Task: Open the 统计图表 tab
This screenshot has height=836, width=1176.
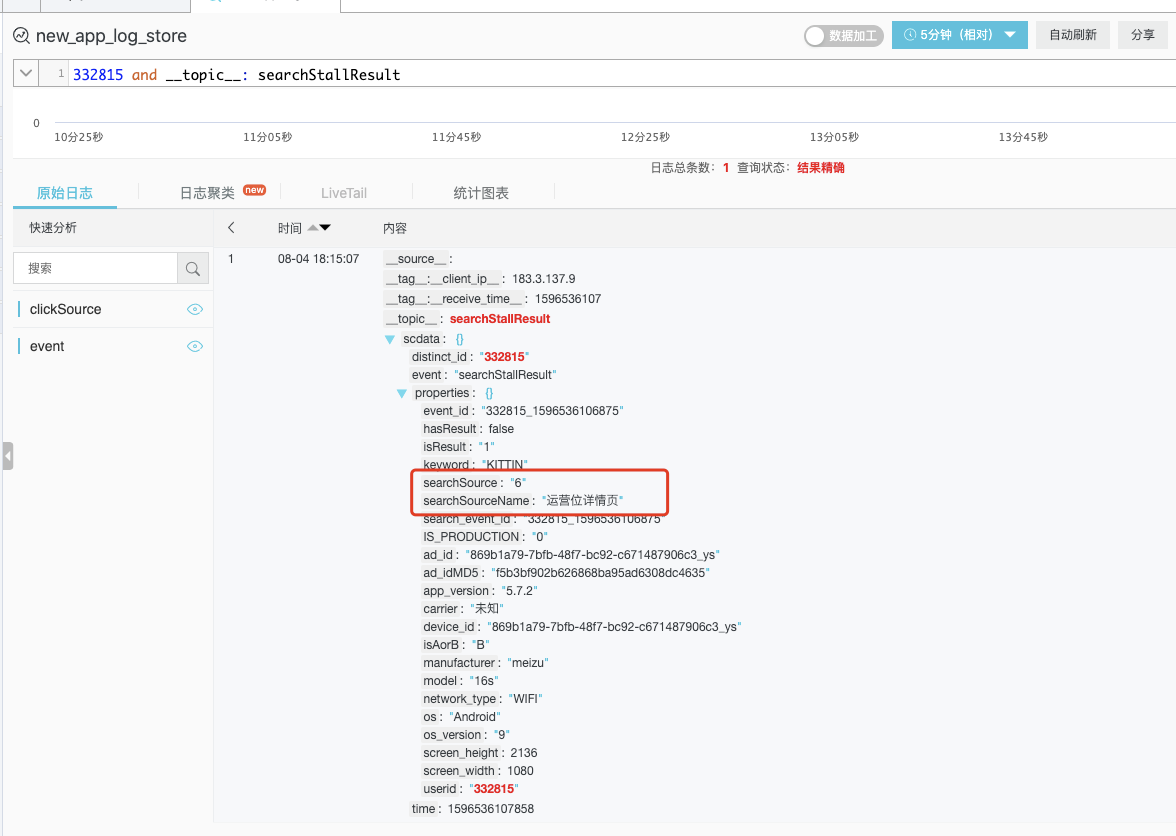Action: point(481,193)
